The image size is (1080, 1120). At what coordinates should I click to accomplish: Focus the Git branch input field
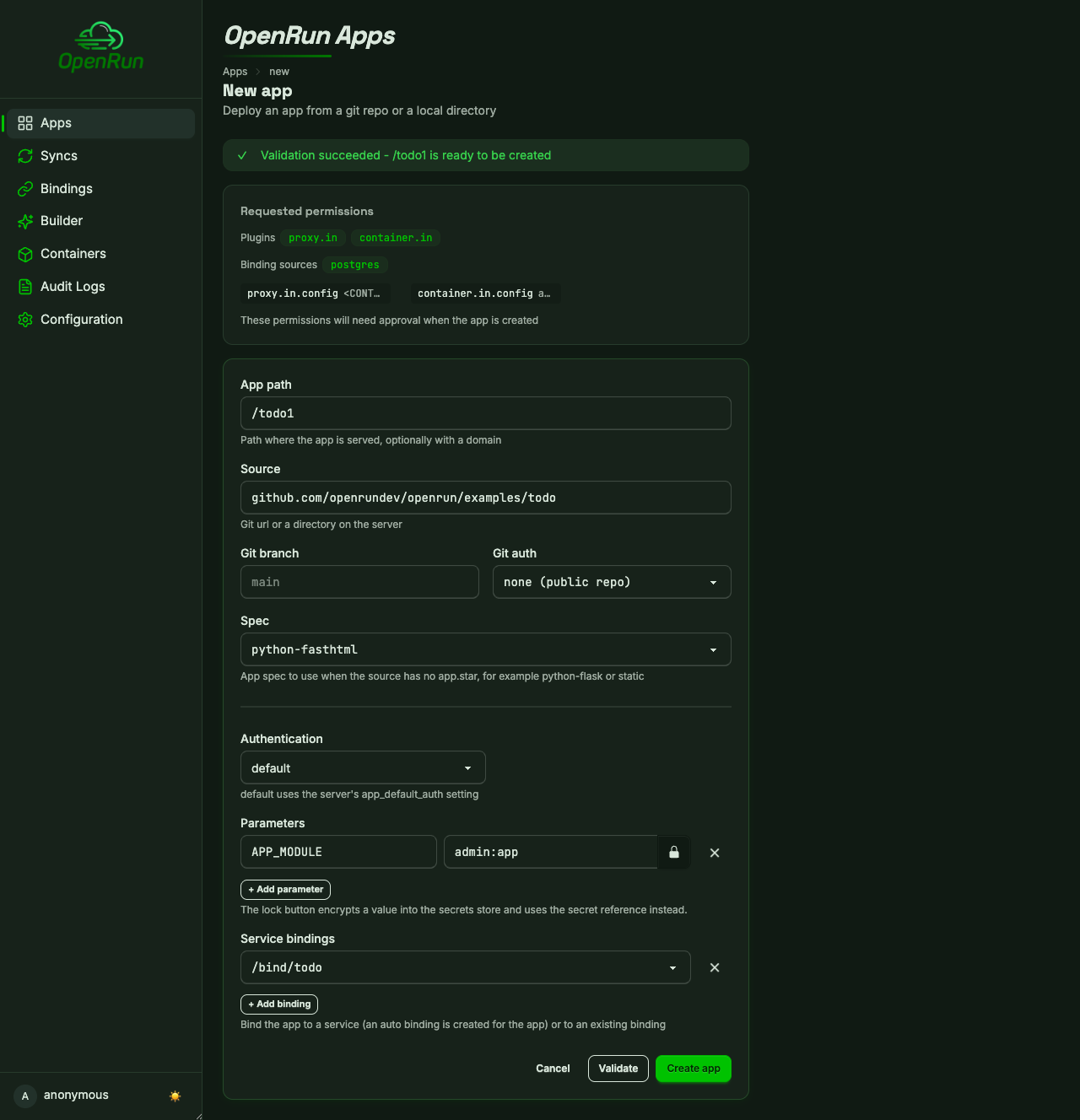pos(359,582)
